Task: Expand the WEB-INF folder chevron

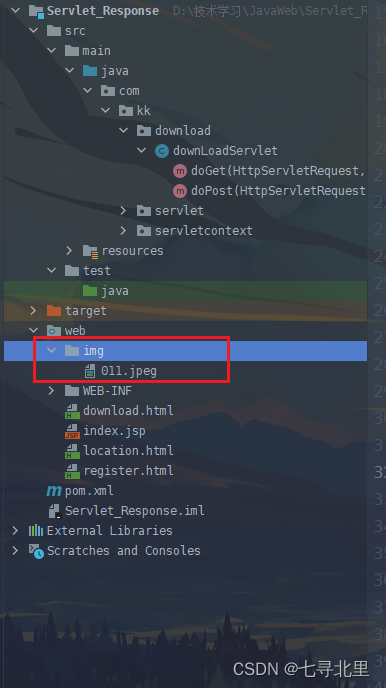Action: pyautogui.click(x=52, y=391)
